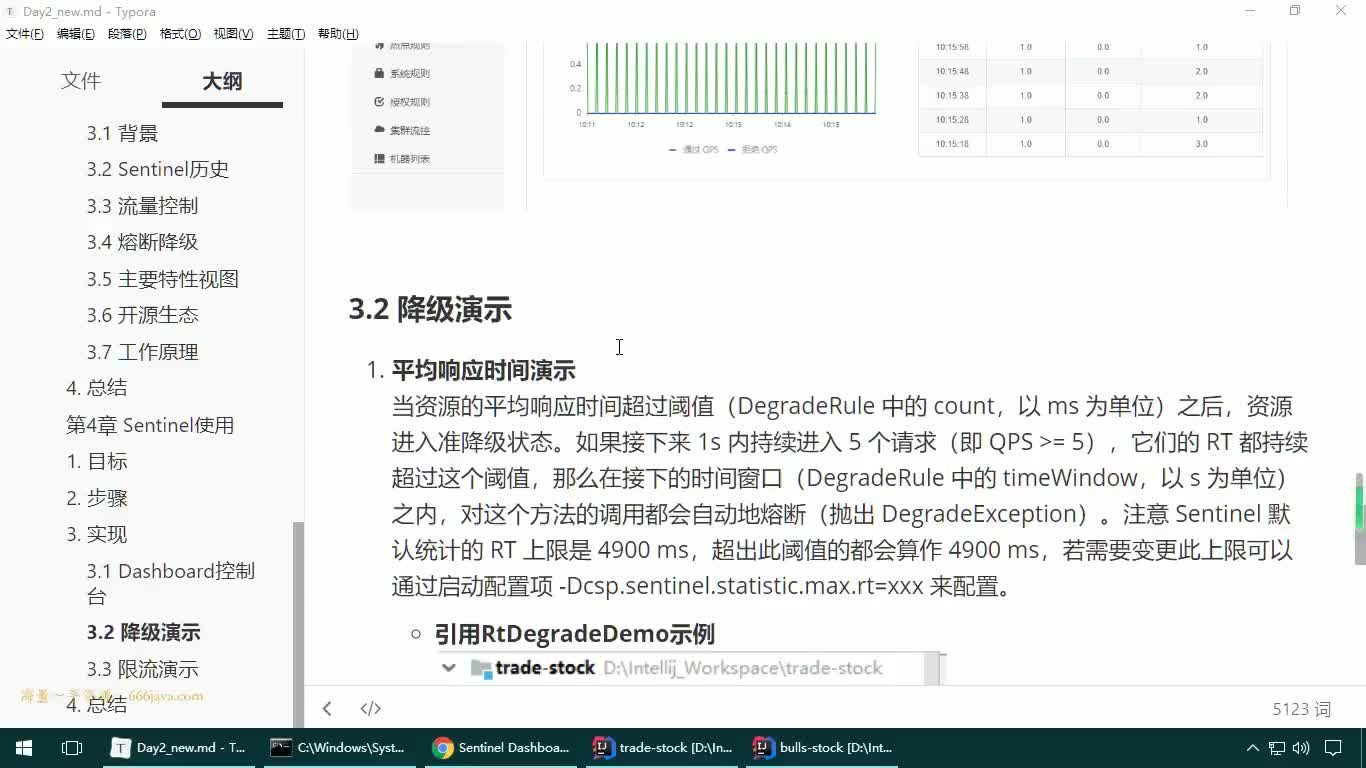The image size is (1366, 768).
Task: Go to outline item 3.1 Dashboard控制台
Action: point(171,583)
